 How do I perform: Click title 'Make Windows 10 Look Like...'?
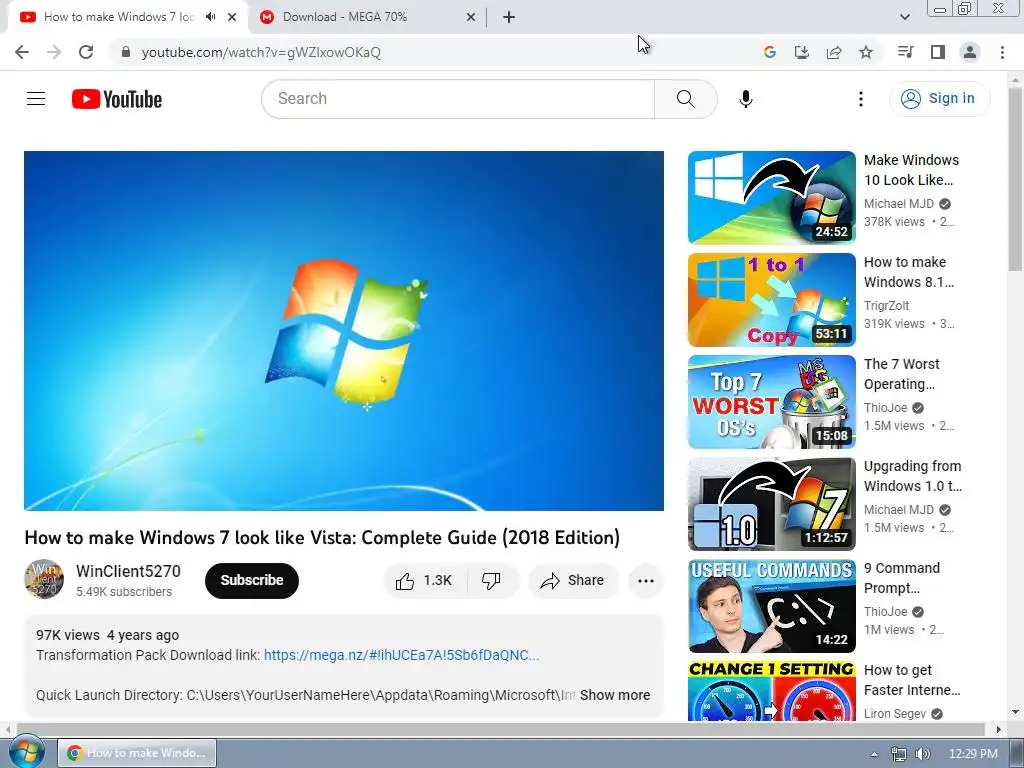tap(912, 170)
